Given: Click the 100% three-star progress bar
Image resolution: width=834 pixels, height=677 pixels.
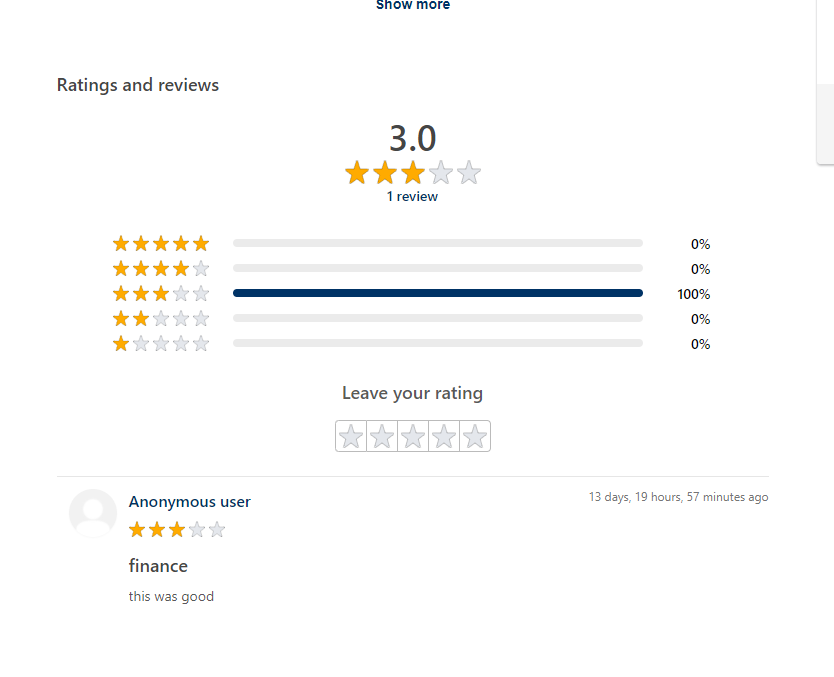Looking at the screenshot, I should (x=438, y=293).
